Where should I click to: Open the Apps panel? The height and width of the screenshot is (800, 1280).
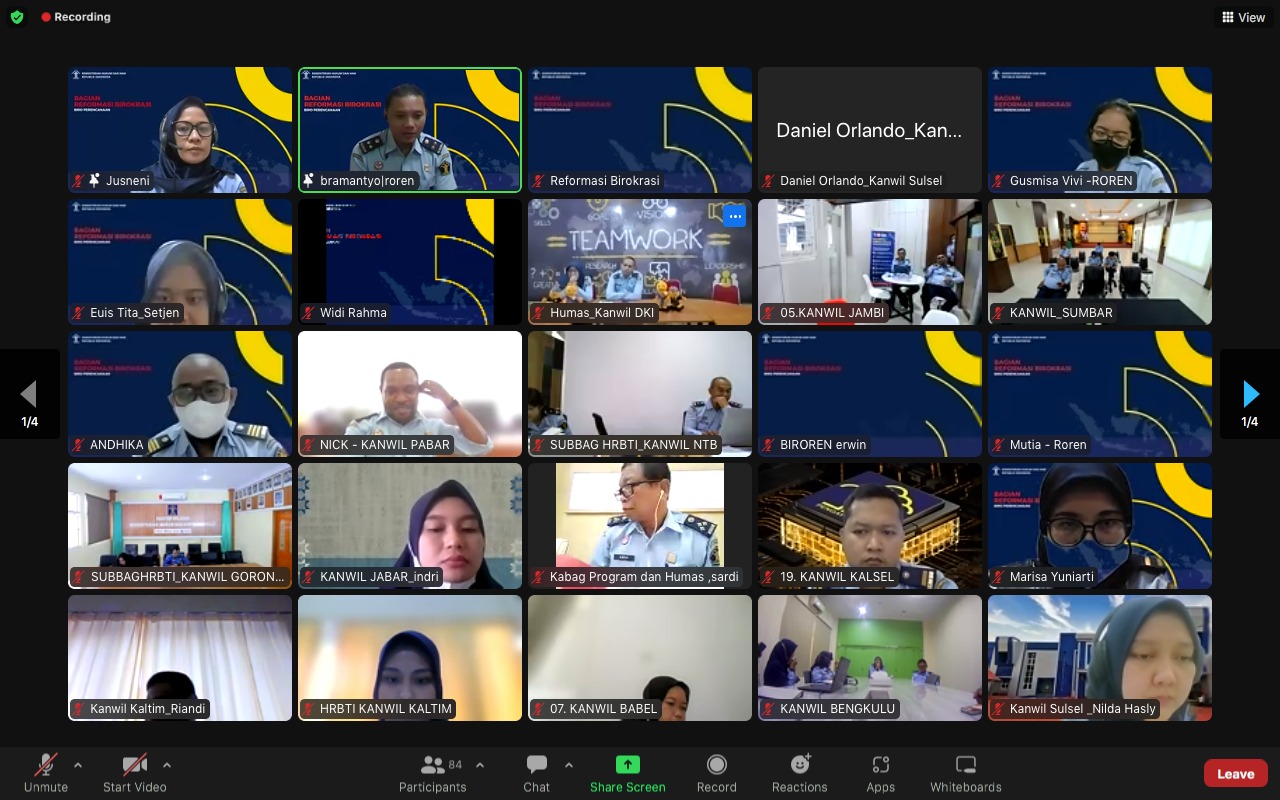coord(880,772)
